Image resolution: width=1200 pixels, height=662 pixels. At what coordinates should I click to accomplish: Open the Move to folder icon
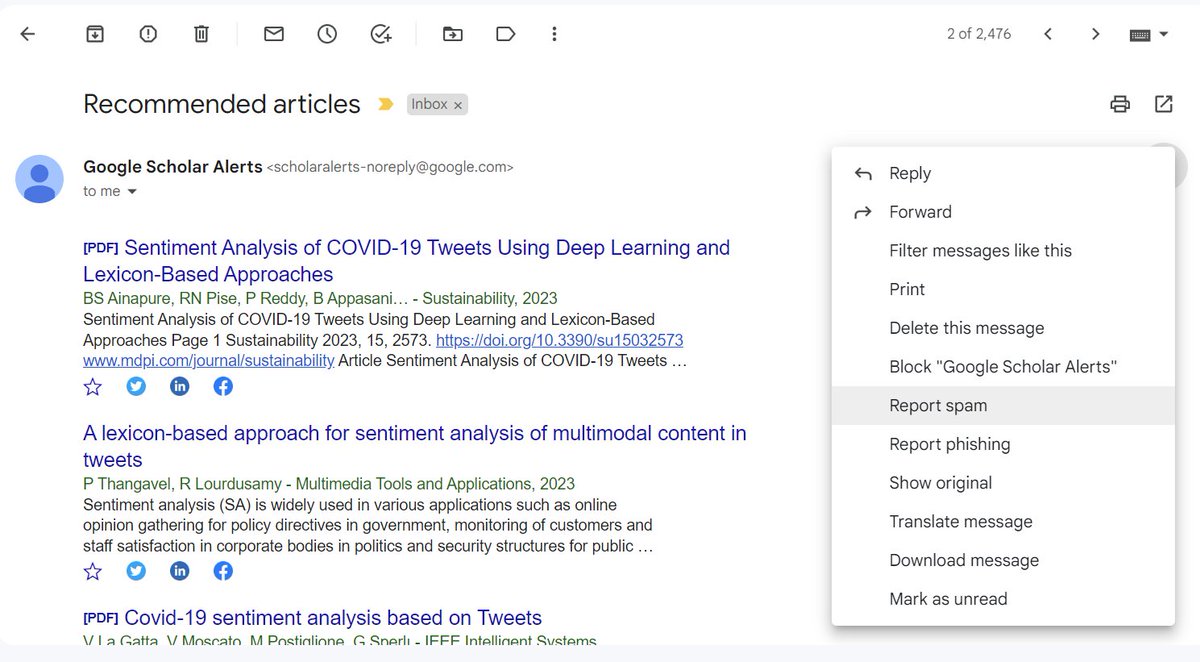coord(453,34)
